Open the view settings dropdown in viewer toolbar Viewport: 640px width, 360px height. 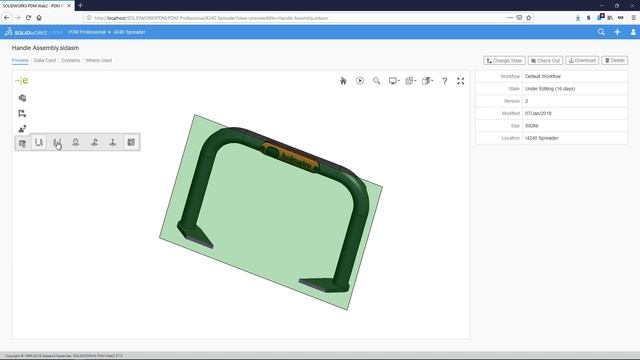click(x=410, y=81)
